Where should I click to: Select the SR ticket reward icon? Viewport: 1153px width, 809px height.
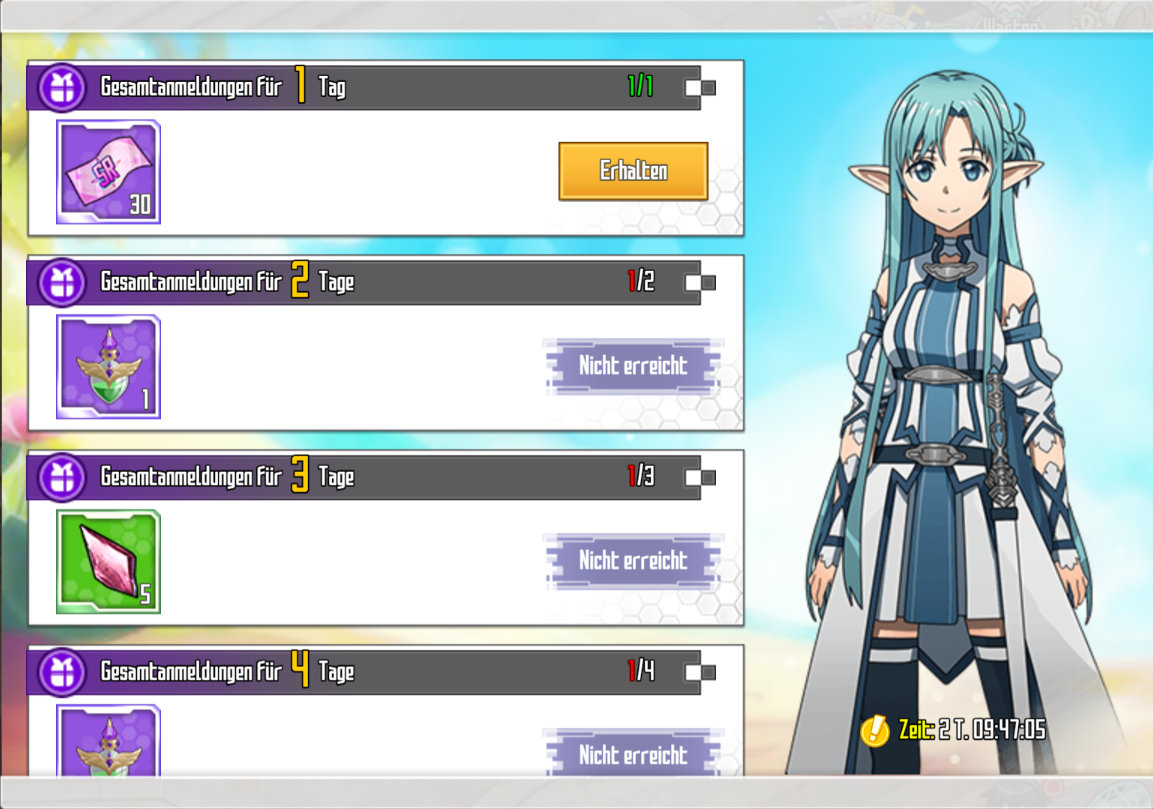tap(108, 172)
